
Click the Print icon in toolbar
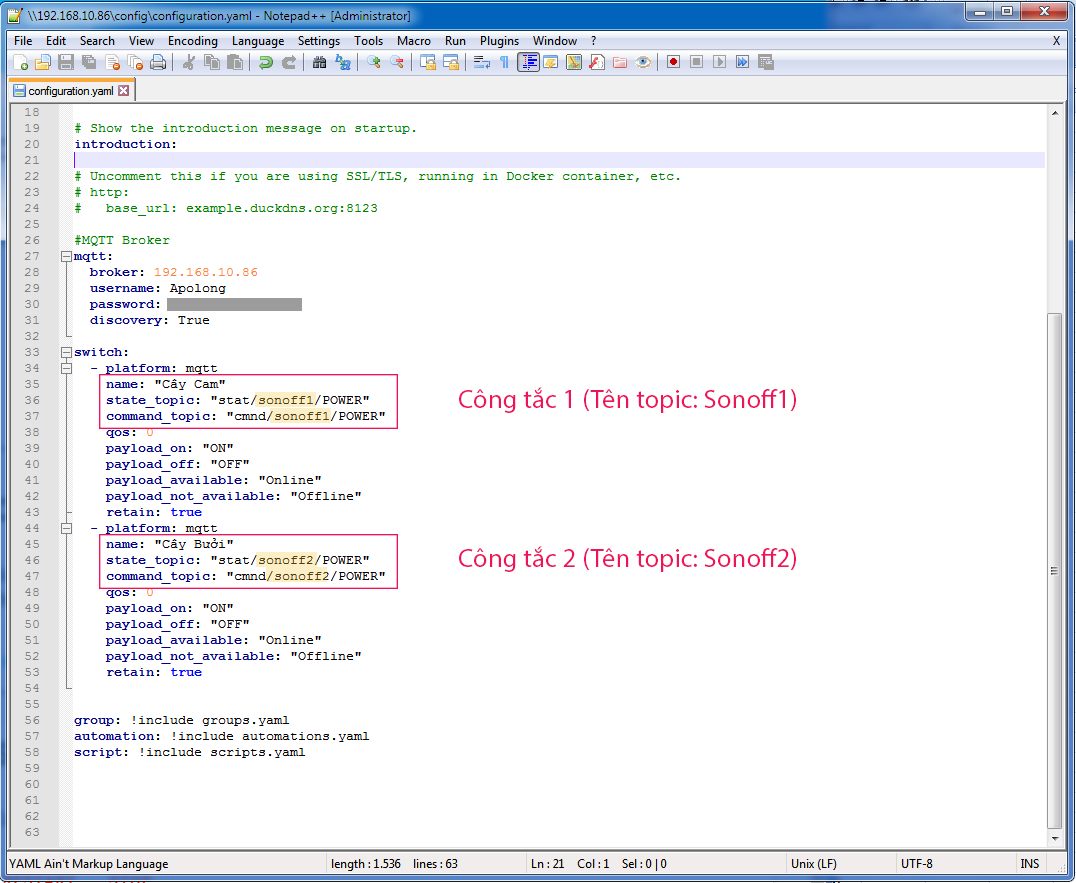point(157,62)
